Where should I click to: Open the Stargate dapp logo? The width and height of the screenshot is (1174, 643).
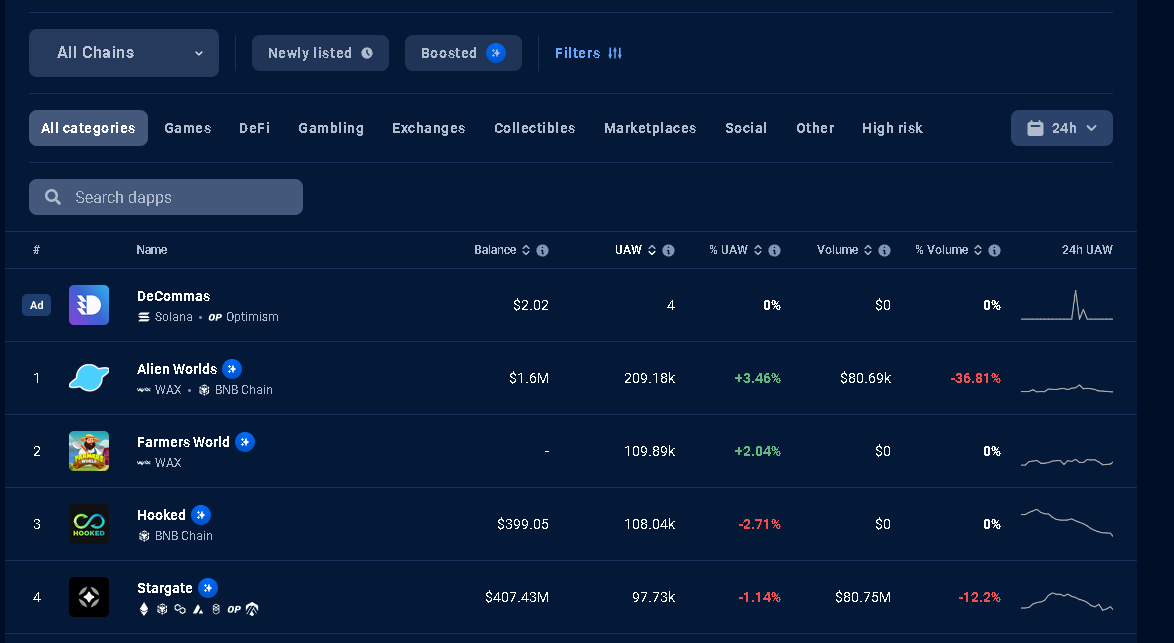pyautogui.click(x=89, y=597)
